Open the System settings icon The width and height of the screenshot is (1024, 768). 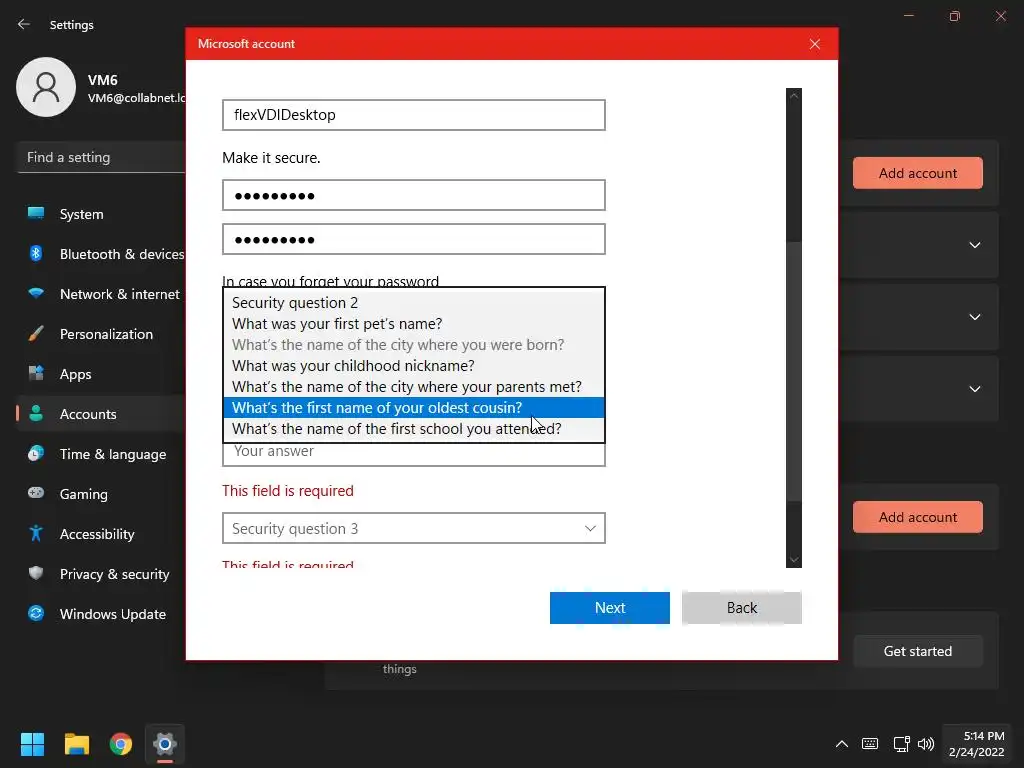(36, 213)
